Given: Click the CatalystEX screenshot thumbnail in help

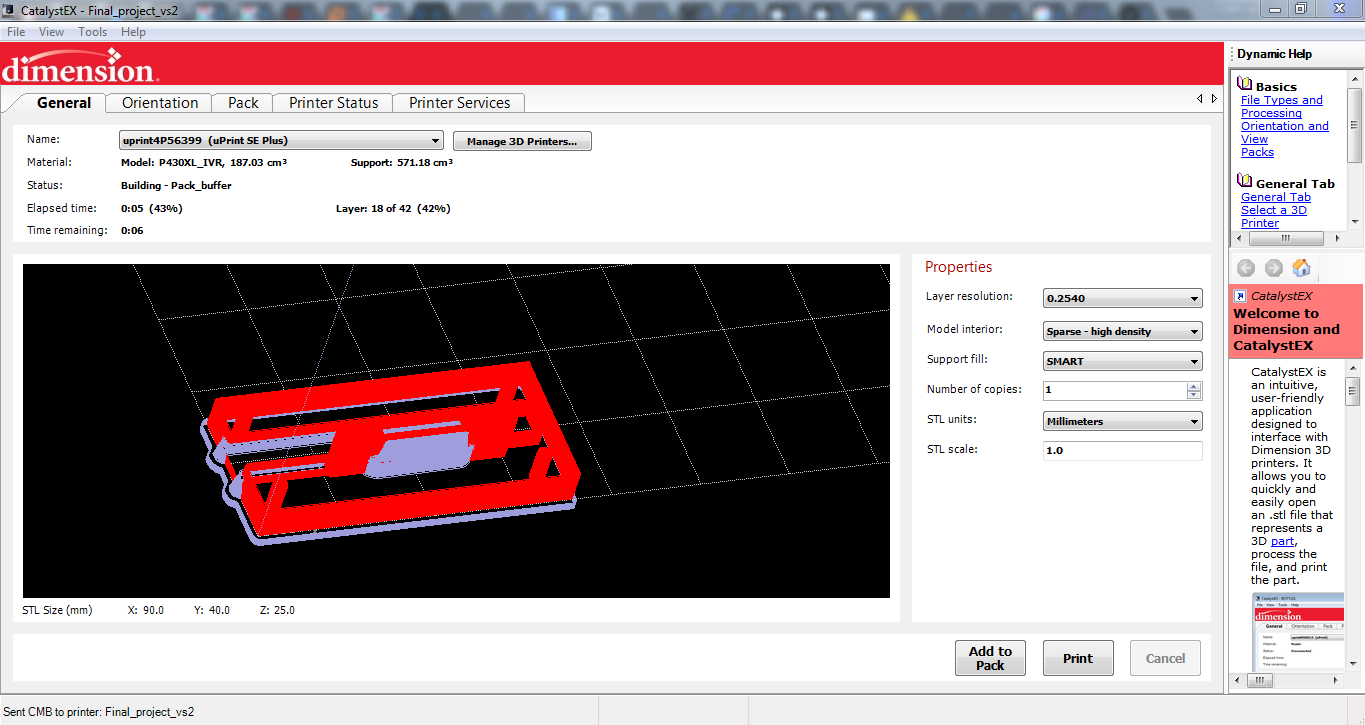Looking at the screenshot, I should pos(1297,632).
